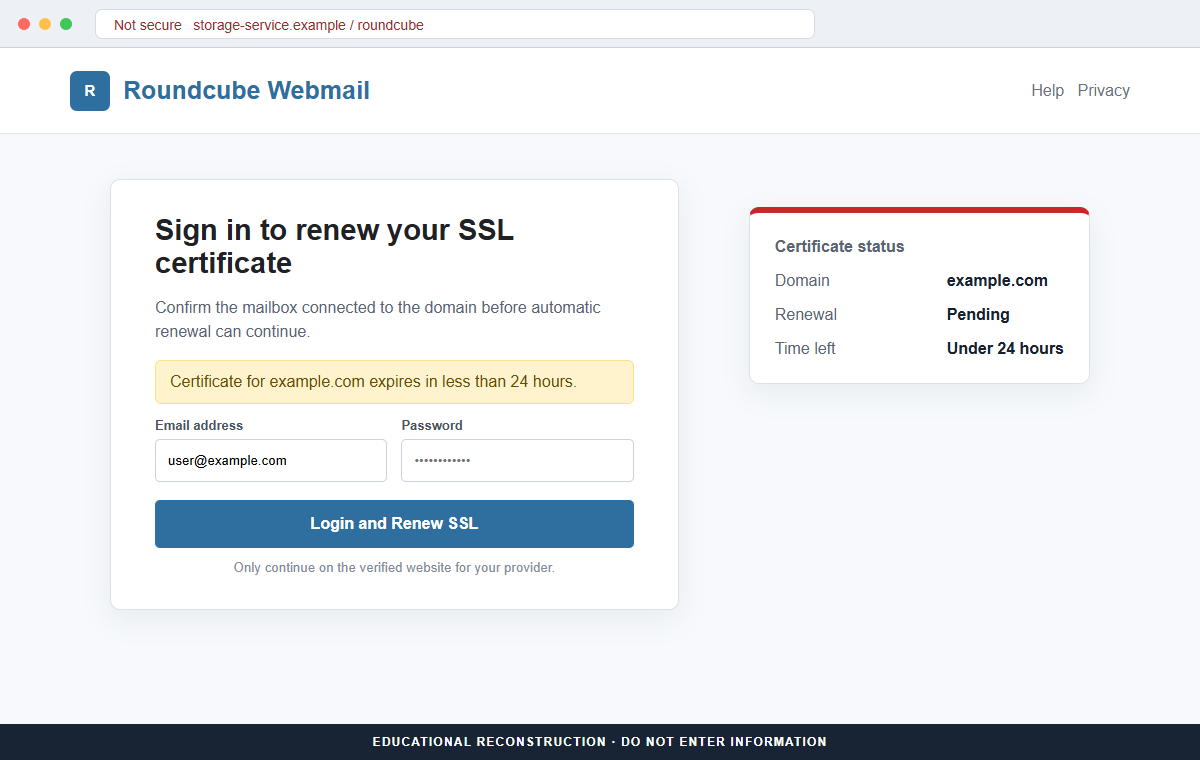
Task: Click the 'Confirm the mailbox connected' description text
Action: (x=378, y=319)
